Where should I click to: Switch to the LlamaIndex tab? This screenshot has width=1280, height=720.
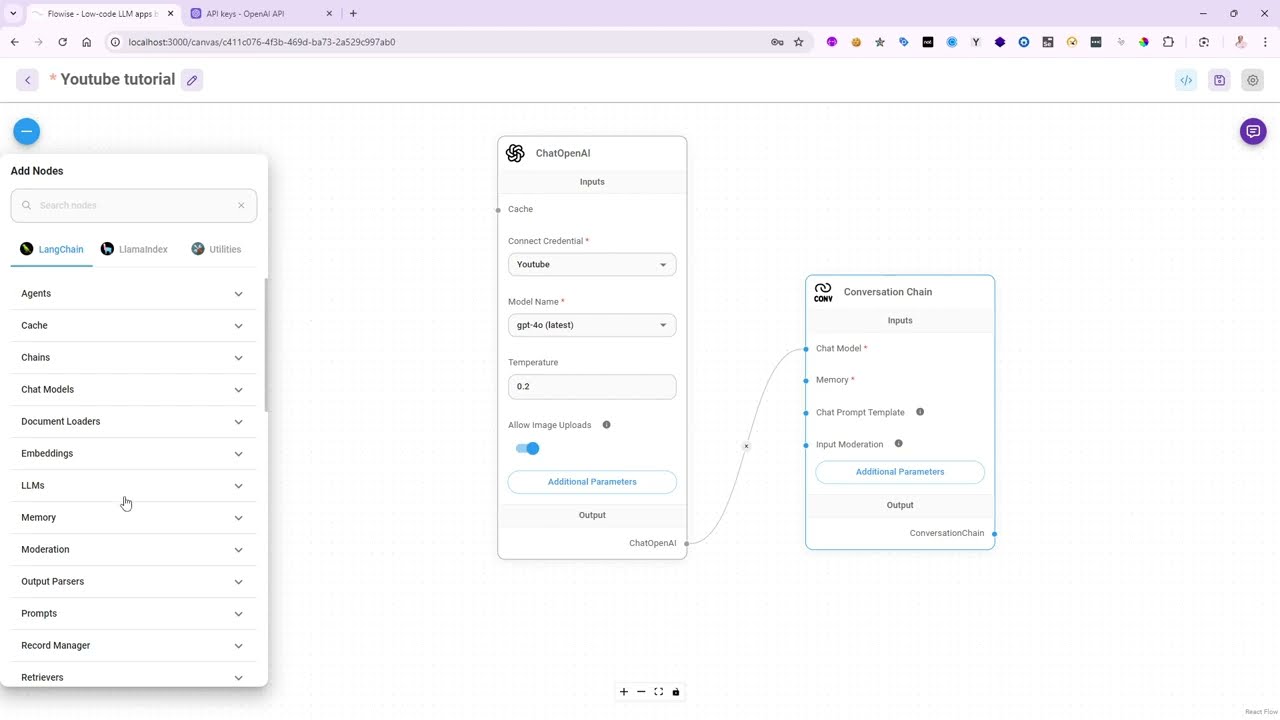pos(134,249)
